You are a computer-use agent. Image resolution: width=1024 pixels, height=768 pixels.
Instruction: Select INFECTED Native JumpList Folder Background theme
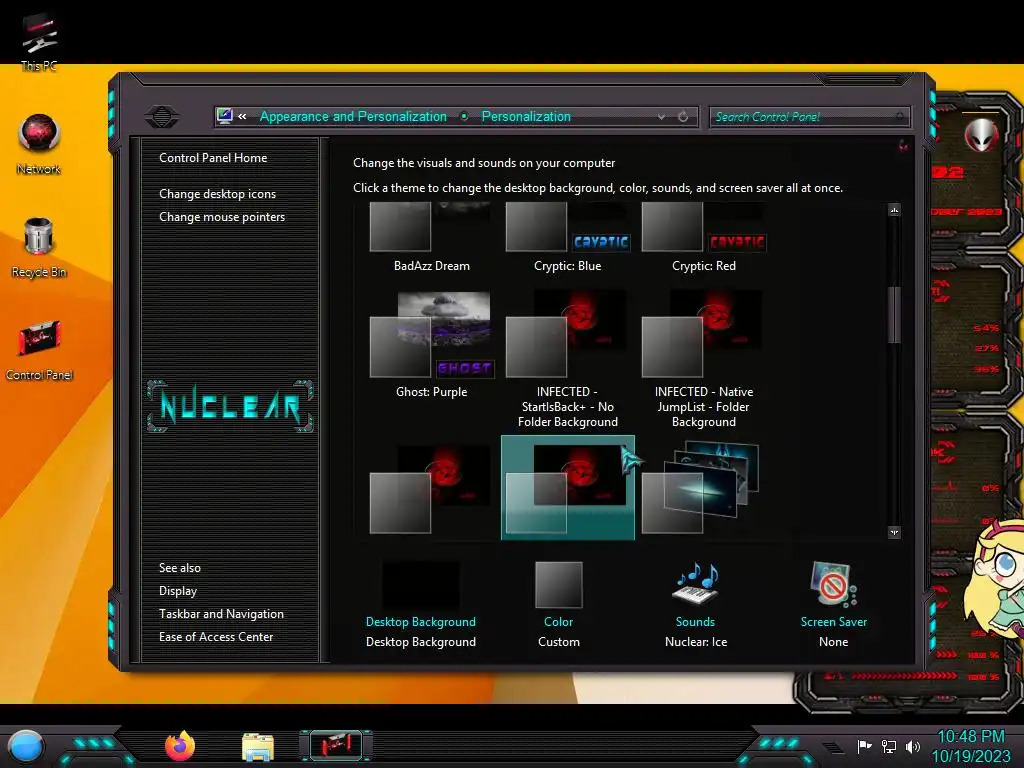704,360
